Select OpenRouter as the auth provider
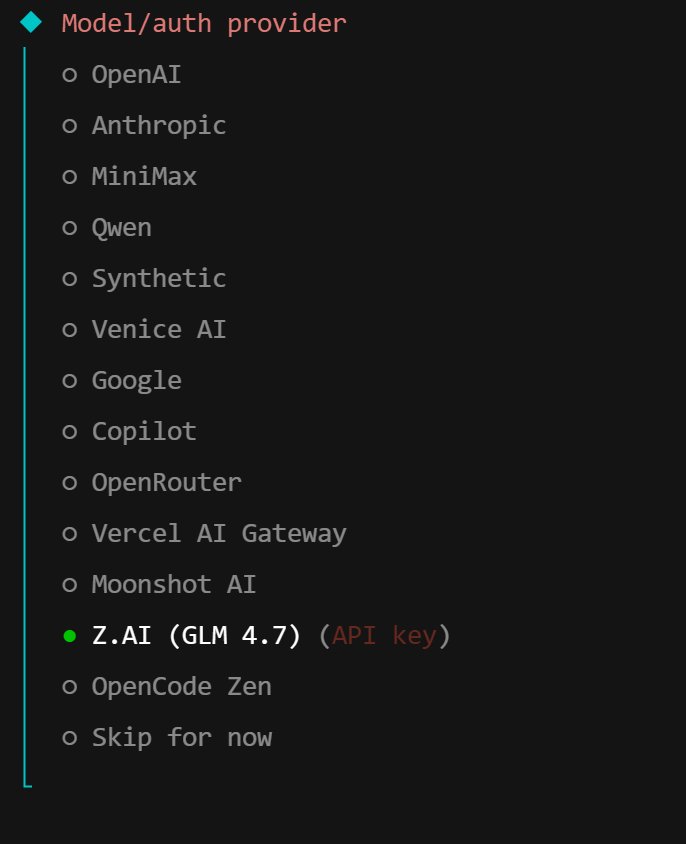Viewport: 686px width, 844px height. tap(166, 482)
